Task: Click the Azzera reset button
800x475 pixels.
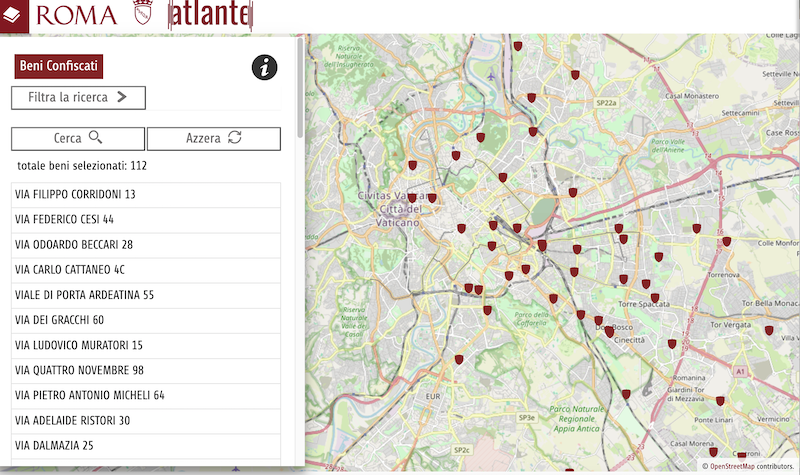Action: pos(214,138)
